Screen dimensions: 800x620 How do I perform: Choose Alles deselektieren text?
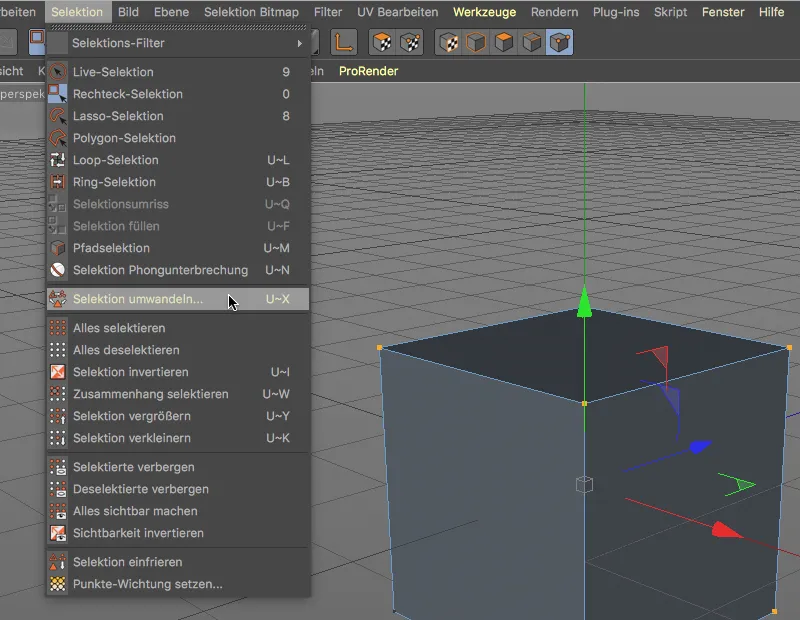click(126, 350)
